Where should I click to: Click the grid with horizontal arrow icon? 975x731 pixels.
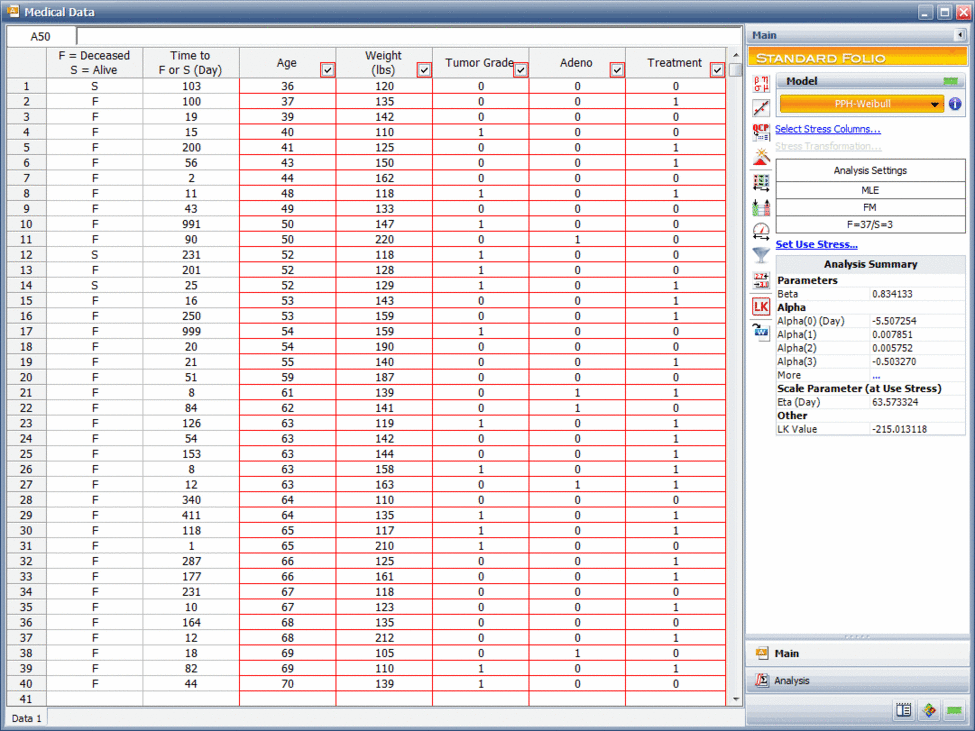coord(761,182)
